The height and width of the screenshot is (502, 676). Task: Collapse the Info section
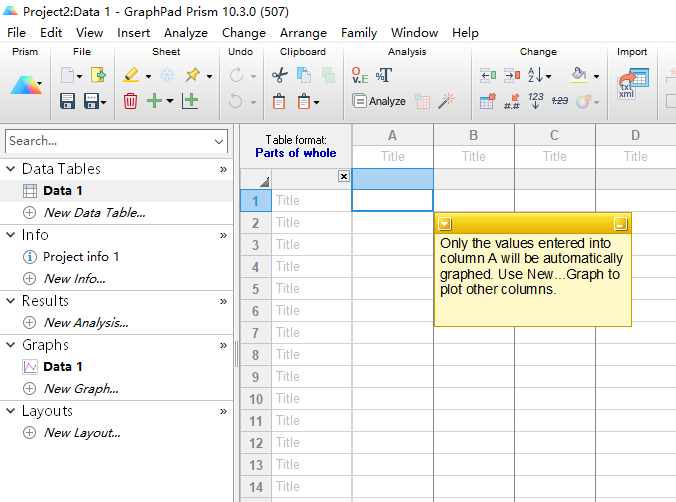point(11,235)
